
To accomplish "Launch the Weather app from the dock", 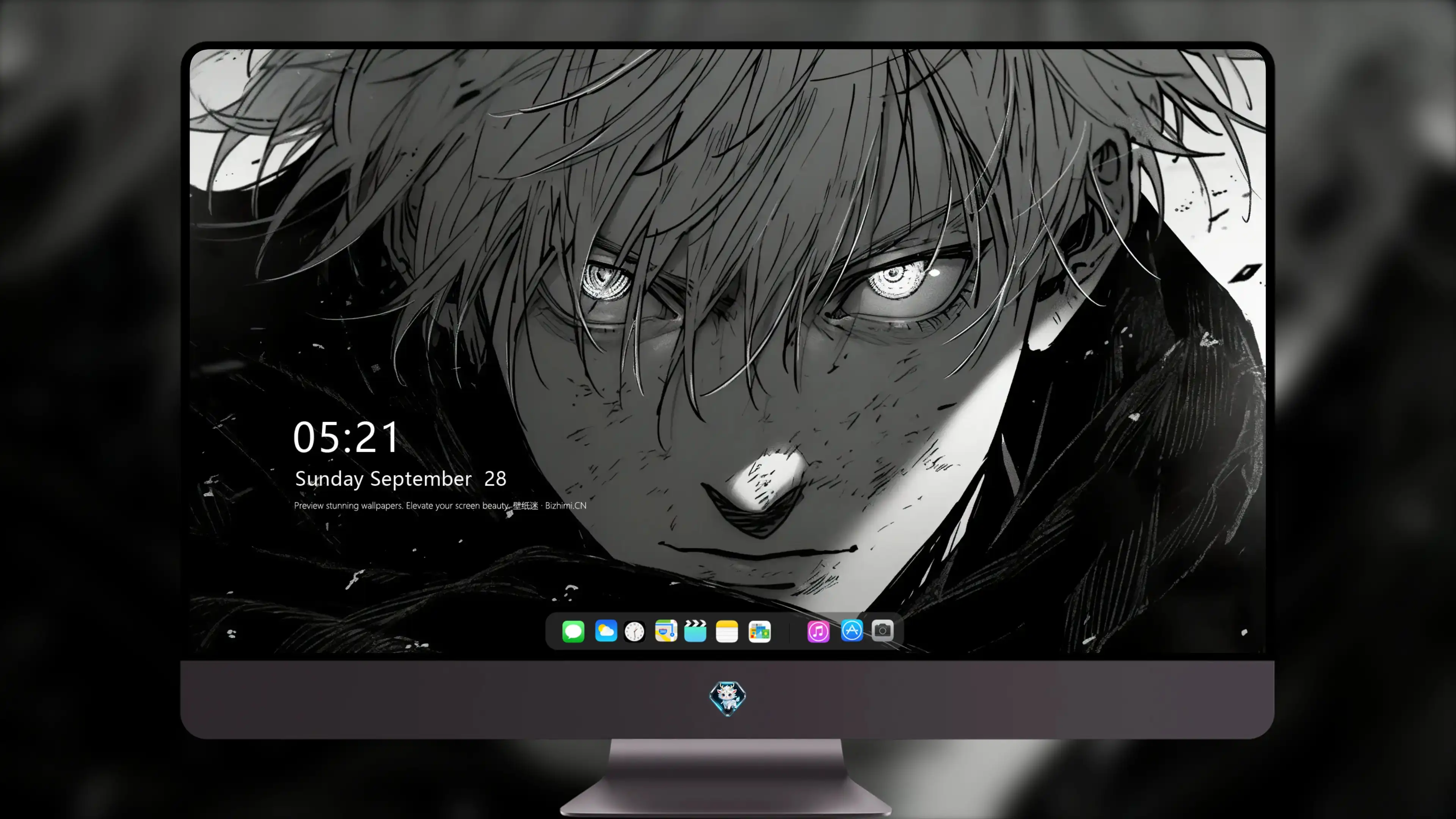I will [606, 631].
